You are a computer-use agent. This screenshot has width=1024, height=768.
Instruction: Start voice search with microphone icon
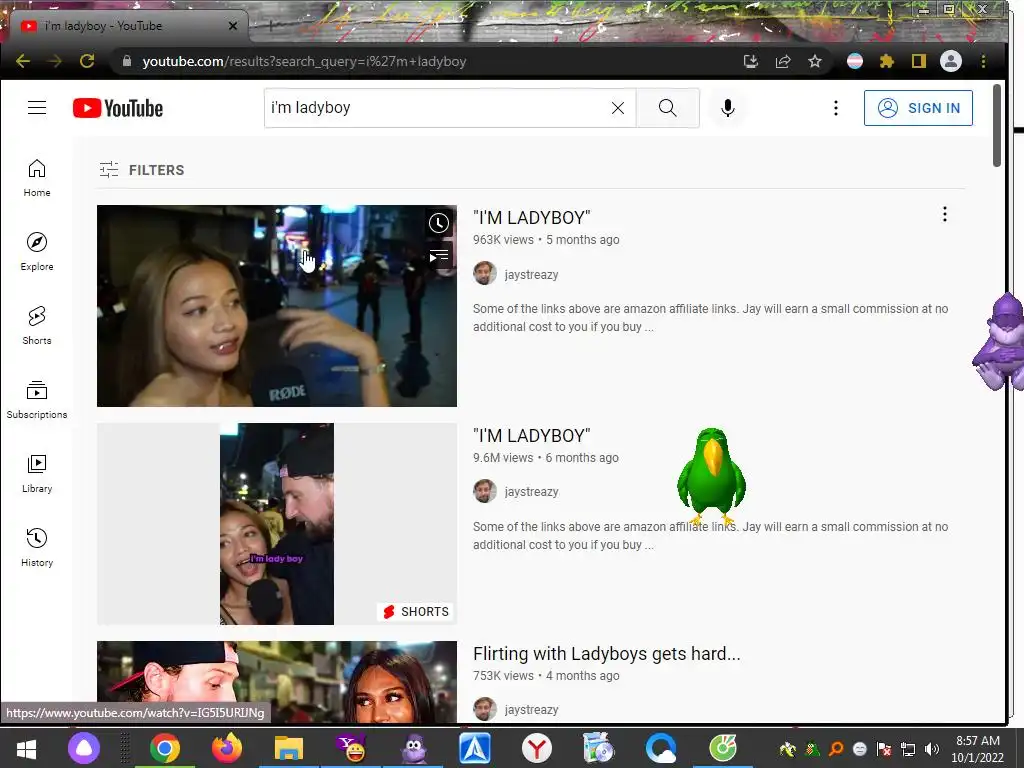[x=728, y=108]
